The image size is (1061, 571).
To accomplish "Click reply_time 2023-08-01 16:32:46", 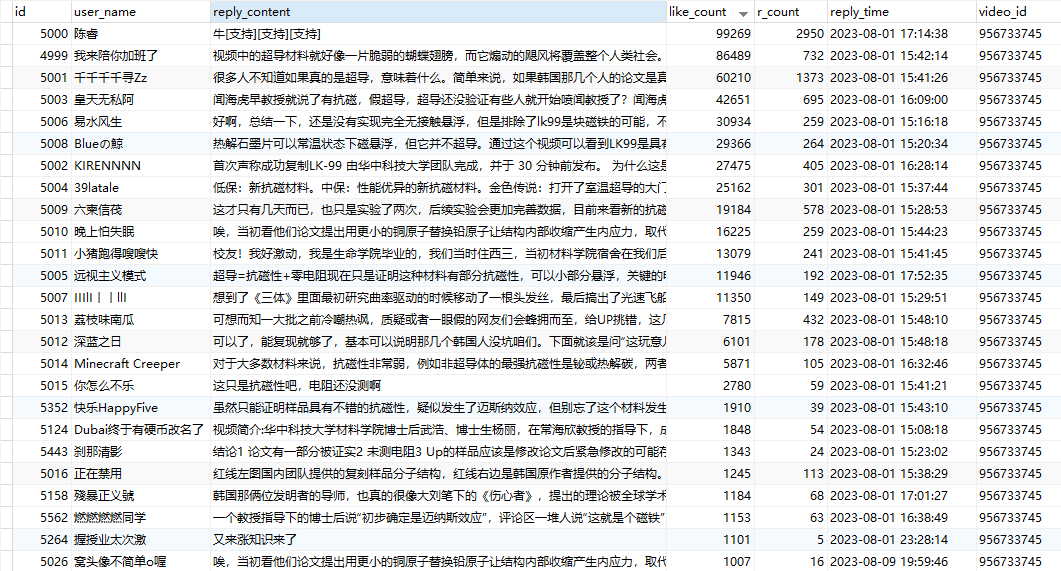I will click(889, 363).
